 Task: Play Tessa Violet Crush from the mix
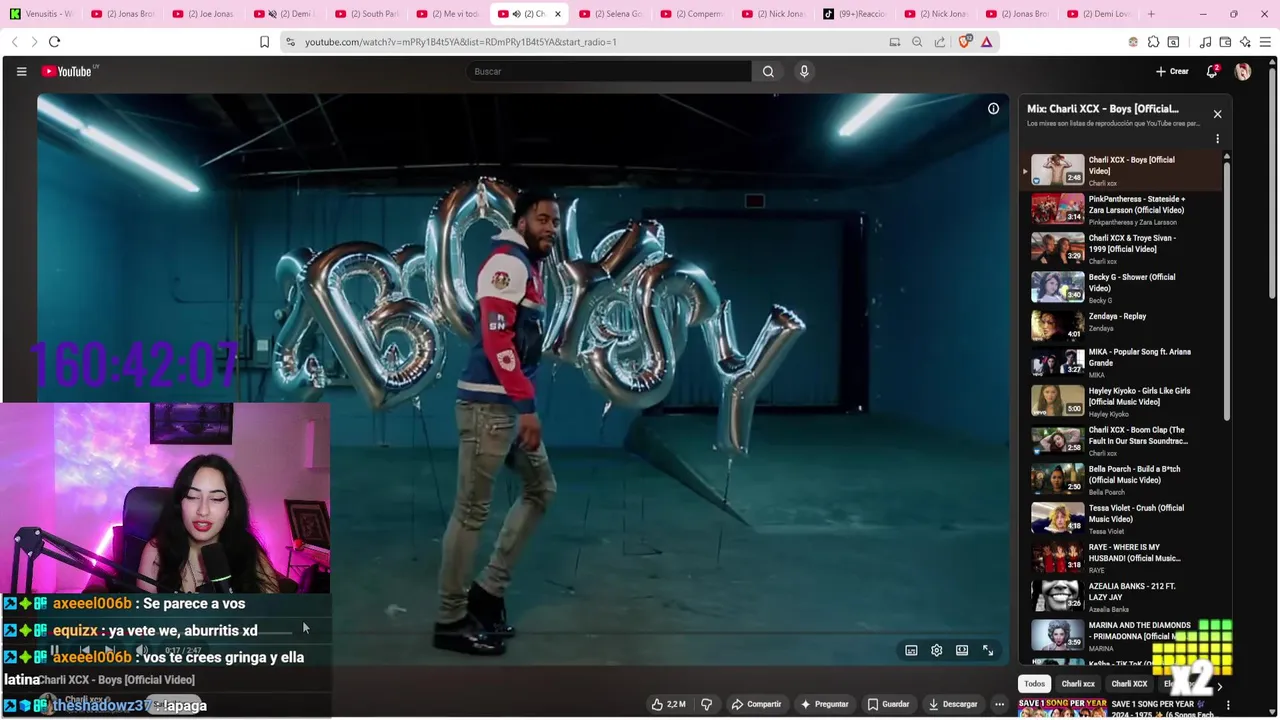[x=1120, y=518]
